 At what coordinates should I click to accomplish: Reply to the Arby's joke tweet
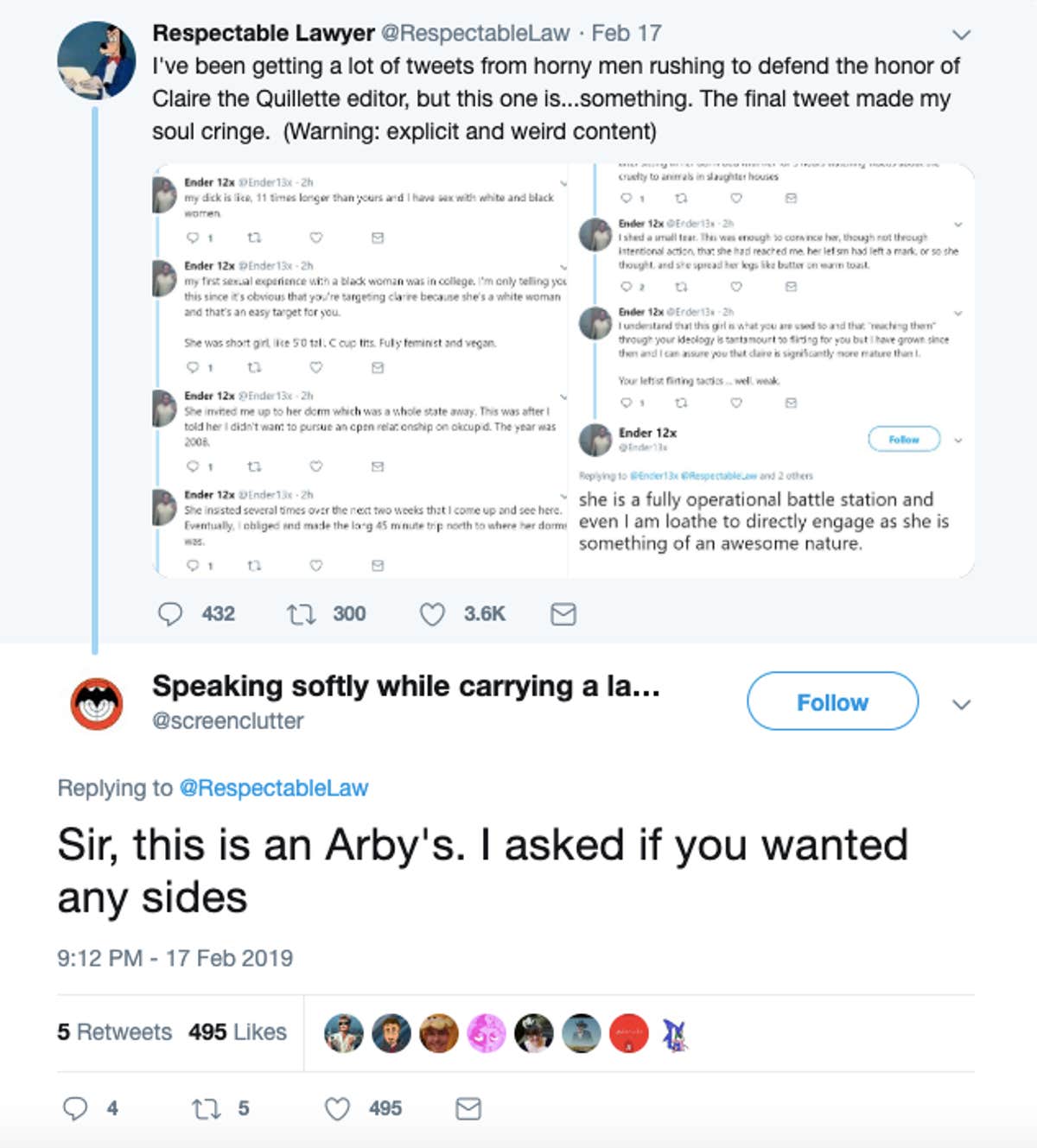(x=78, y=1108)
